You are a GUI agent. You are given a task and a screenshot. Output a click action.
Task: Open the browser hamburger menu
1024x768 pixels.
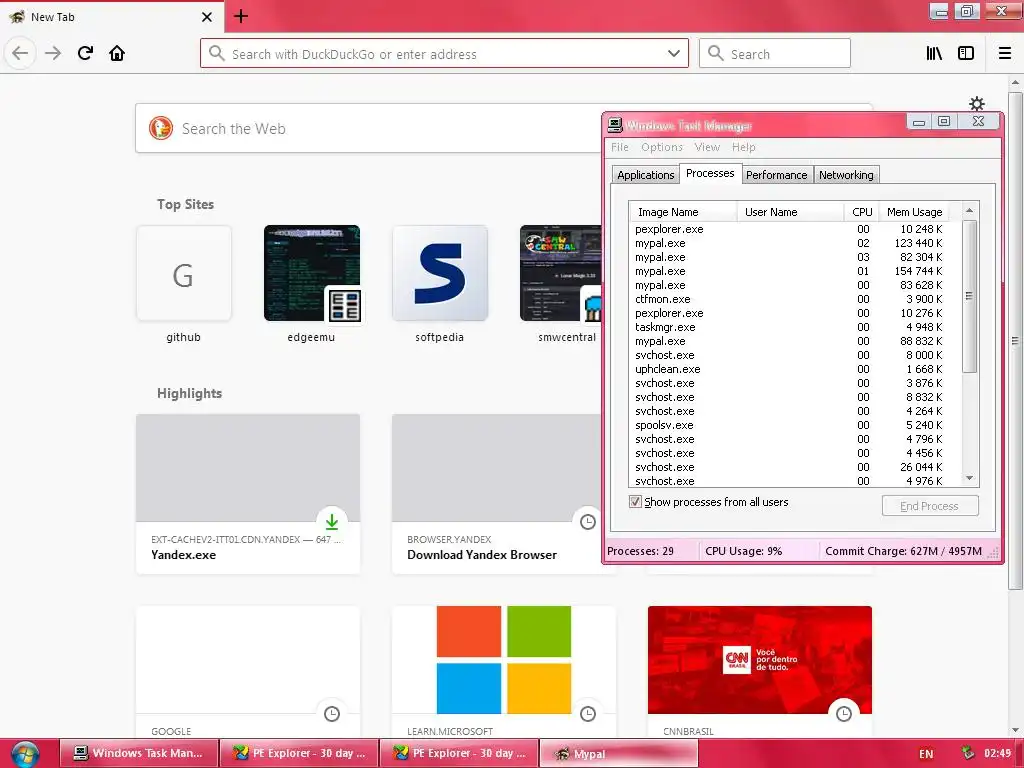[x=1005, y=53]
